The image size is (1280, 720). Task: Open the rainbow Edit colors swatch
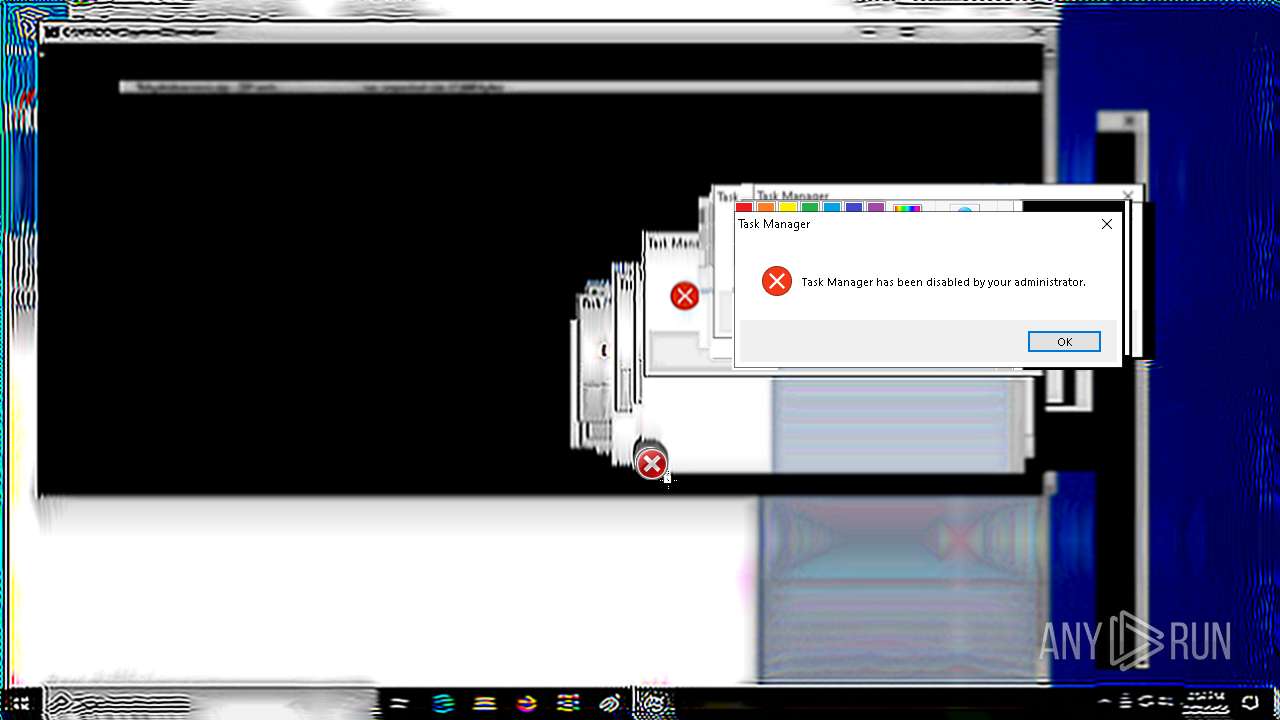[x=907, y=209]
